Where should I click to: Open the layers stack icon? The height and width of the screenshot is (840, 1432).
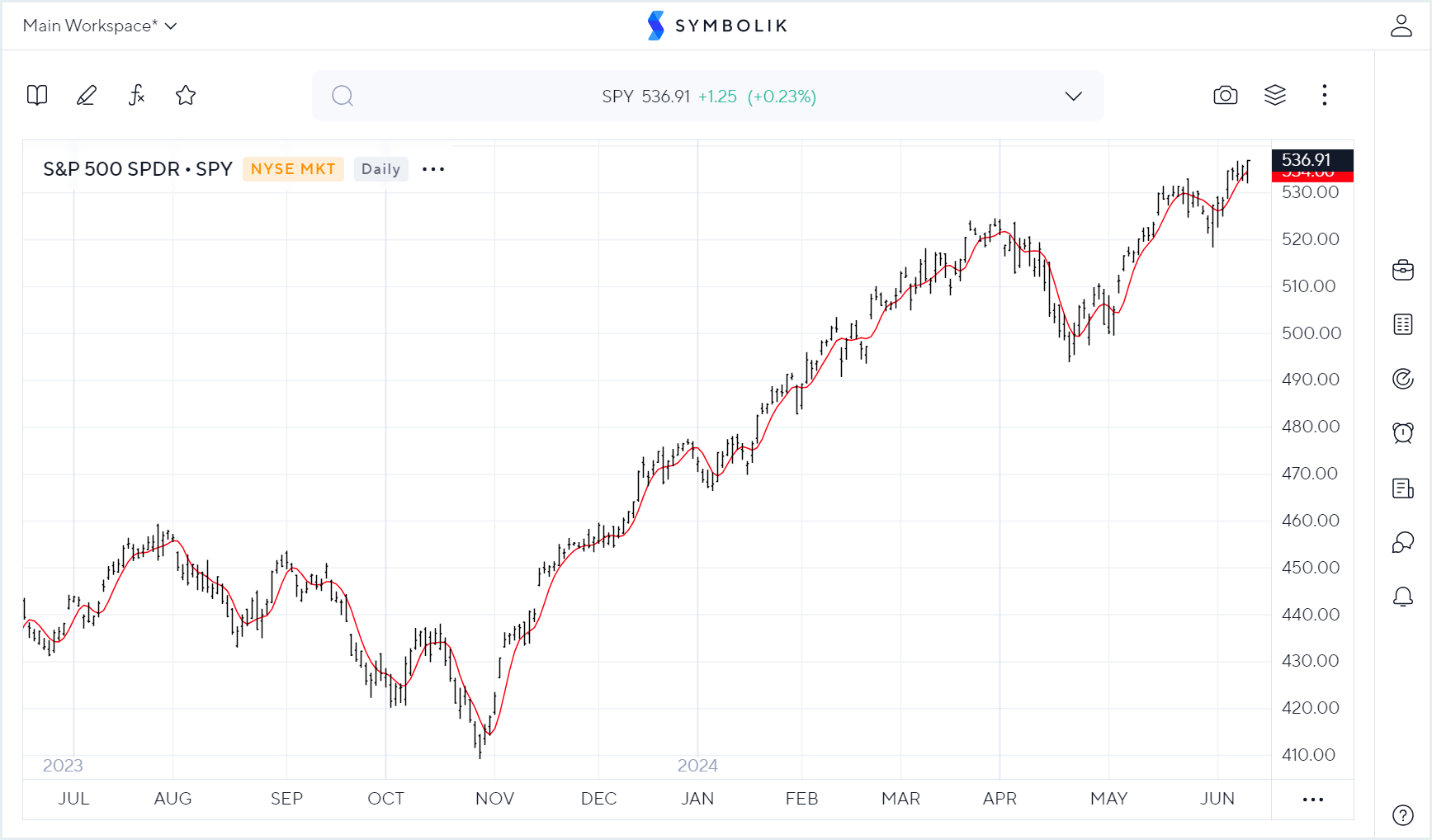point(1275,96)
